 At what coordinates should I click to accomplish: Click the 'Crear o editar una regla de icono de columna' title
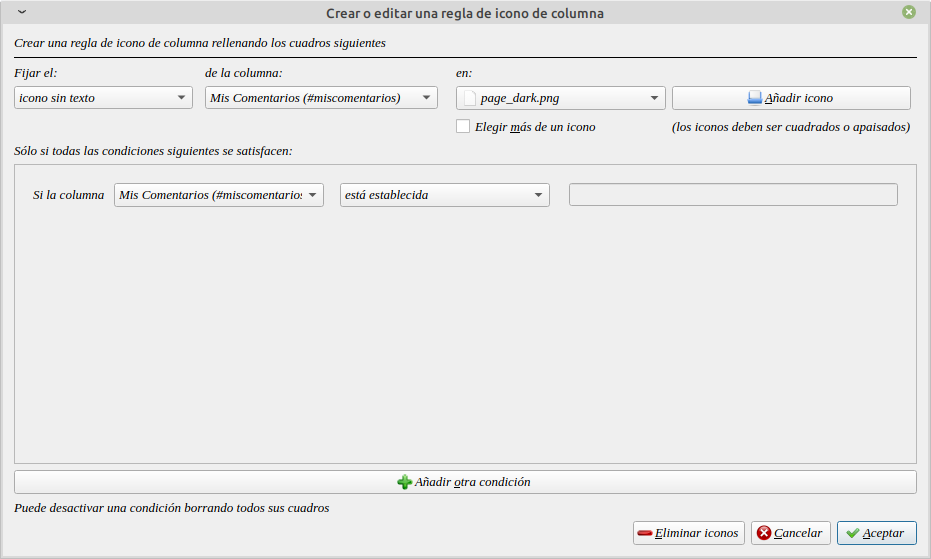click(x=465, y=13)
